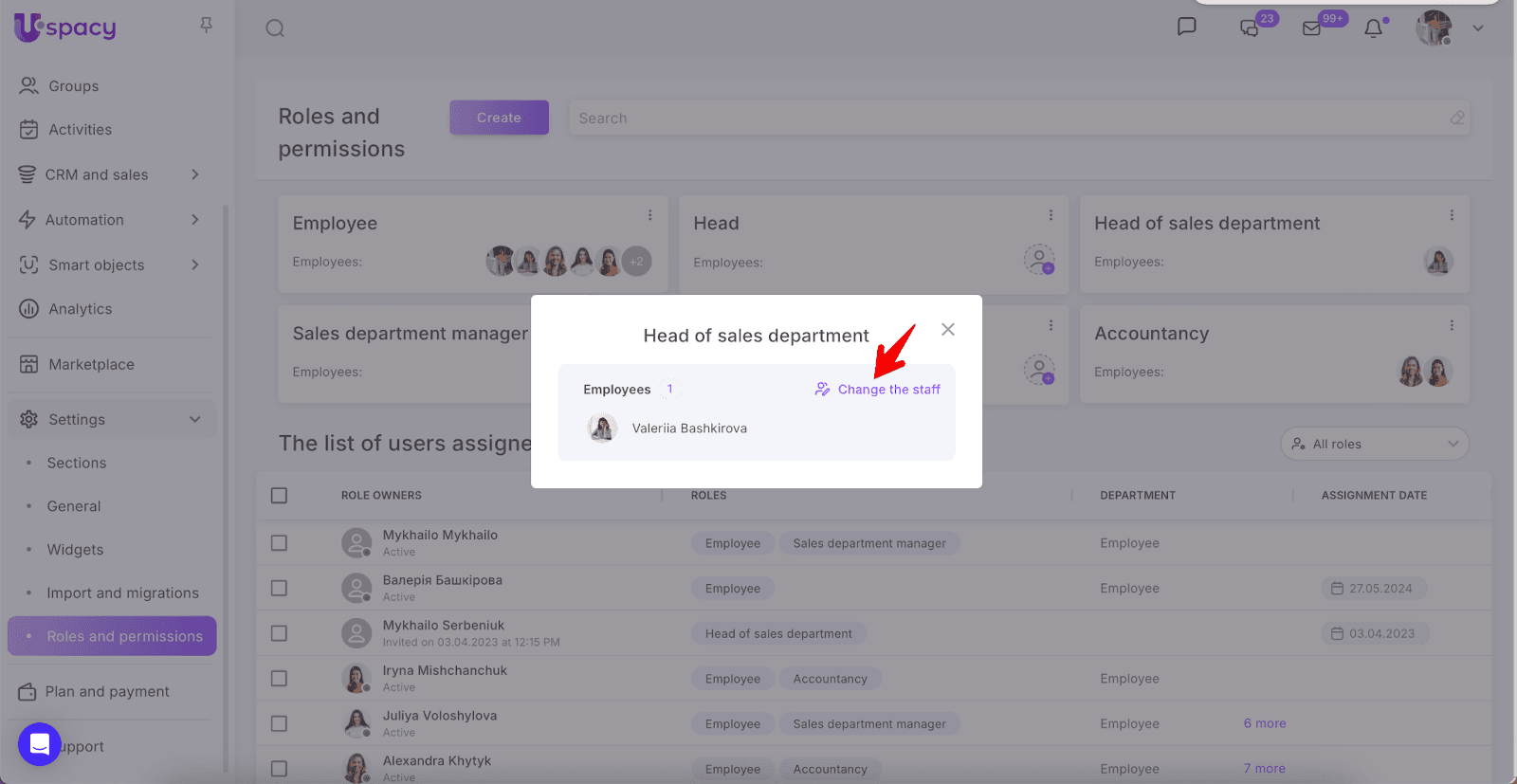
Task: Toggle the select-all checkbox in table header
Action: (x=279, y=495)
